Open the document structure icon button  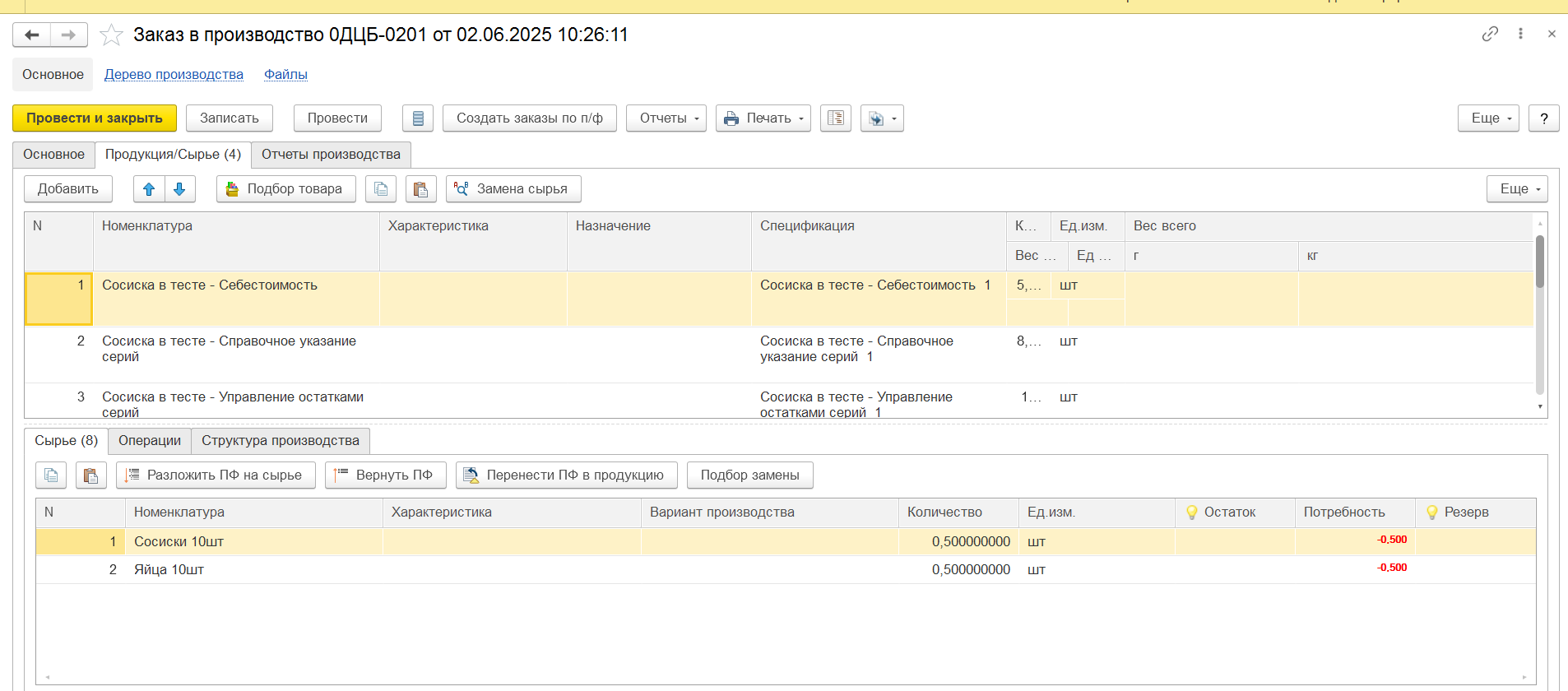pyautogui.click(x=836, y=118)
